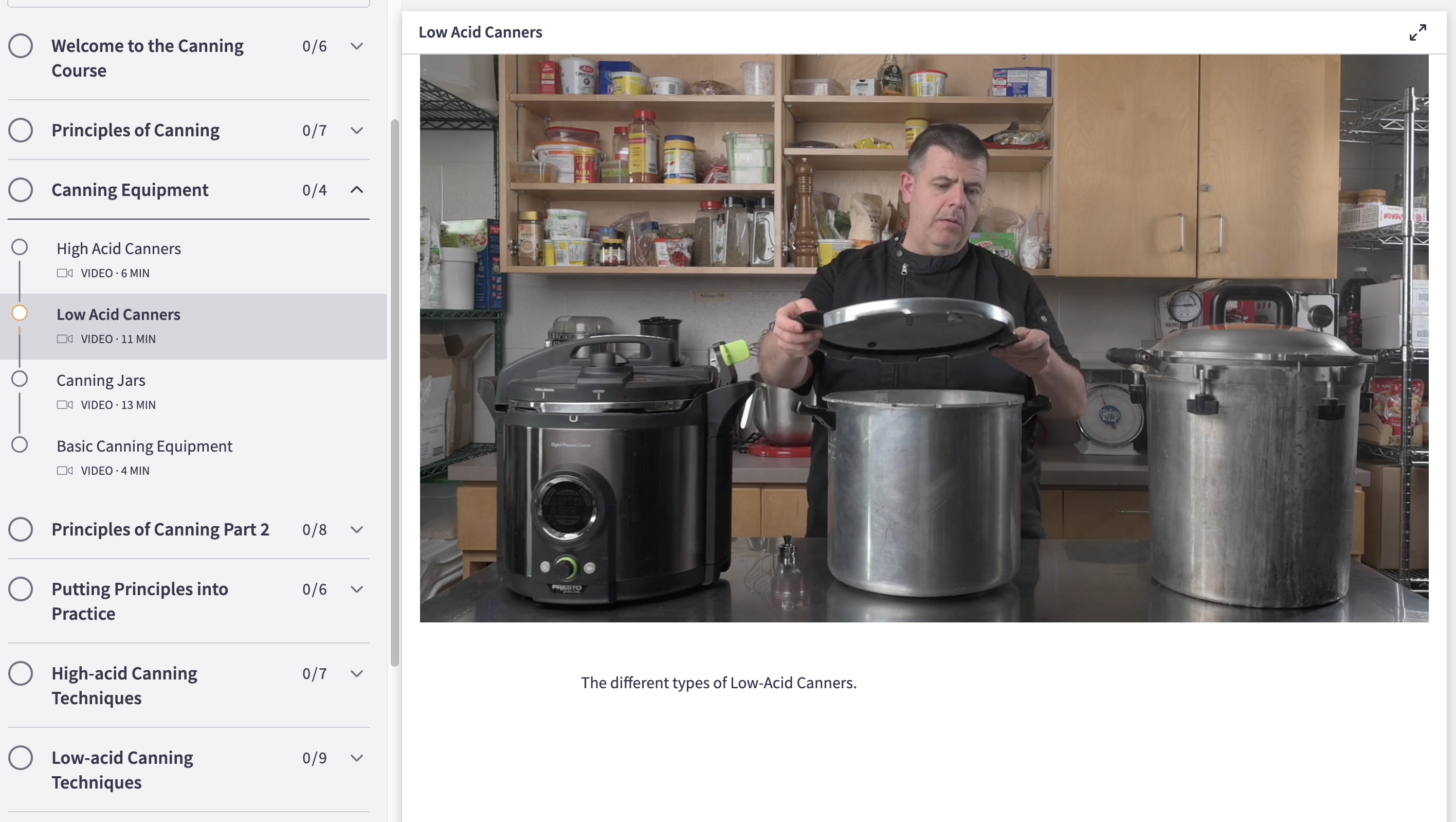Click video camera icon under Canning Jars

pyautogui.click(x=65, y=405)
